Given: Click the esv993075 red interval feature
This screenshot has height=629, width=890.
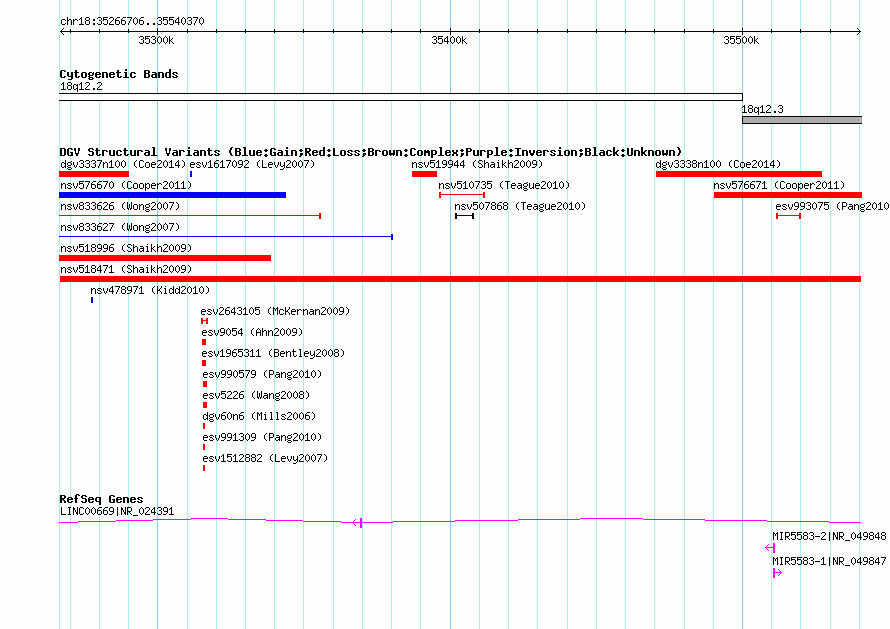Looking at the screenshot, I should (x=788, y=216).
